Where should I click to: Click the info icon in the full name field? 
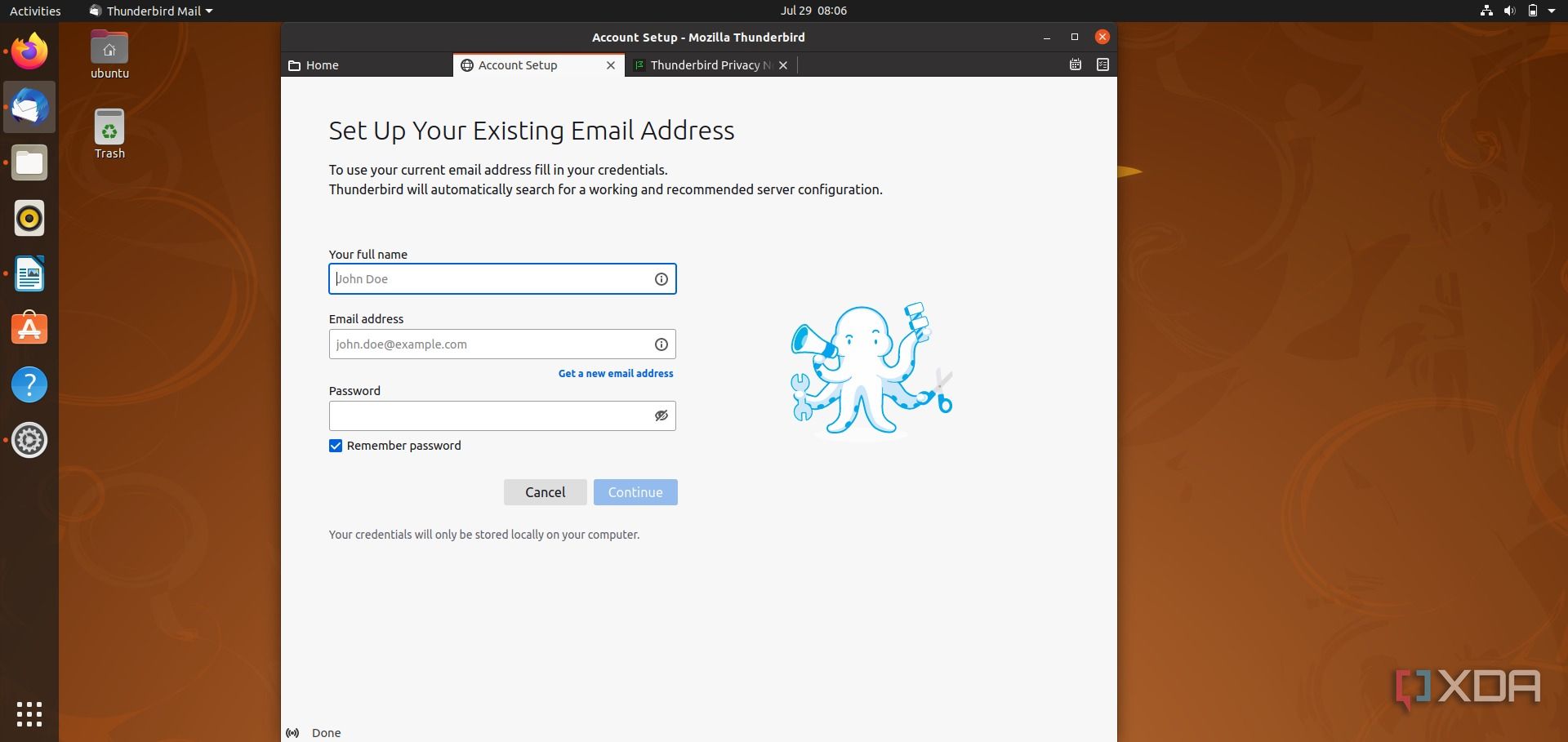coord(661,279)
